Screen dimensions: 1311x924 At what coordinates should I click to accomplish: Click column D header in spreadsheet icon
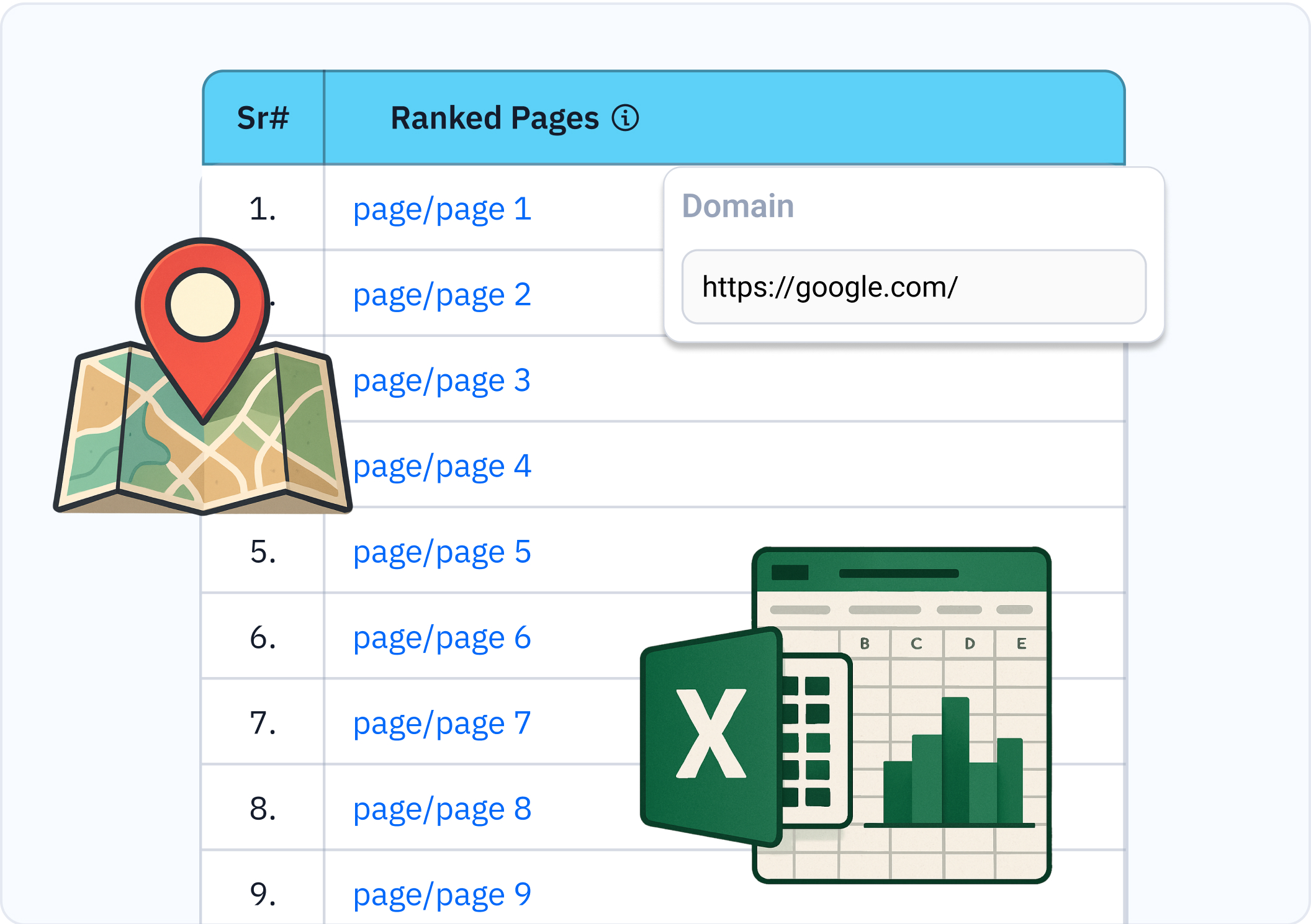click(970, 644)
